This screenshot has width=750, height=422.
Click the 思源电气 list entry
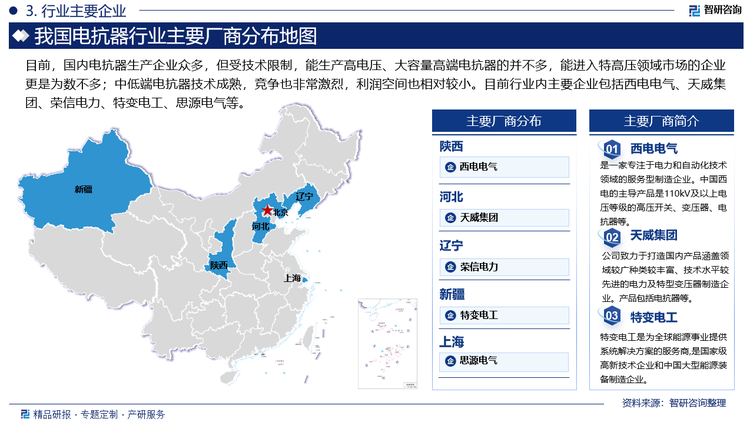click(504, 361)
